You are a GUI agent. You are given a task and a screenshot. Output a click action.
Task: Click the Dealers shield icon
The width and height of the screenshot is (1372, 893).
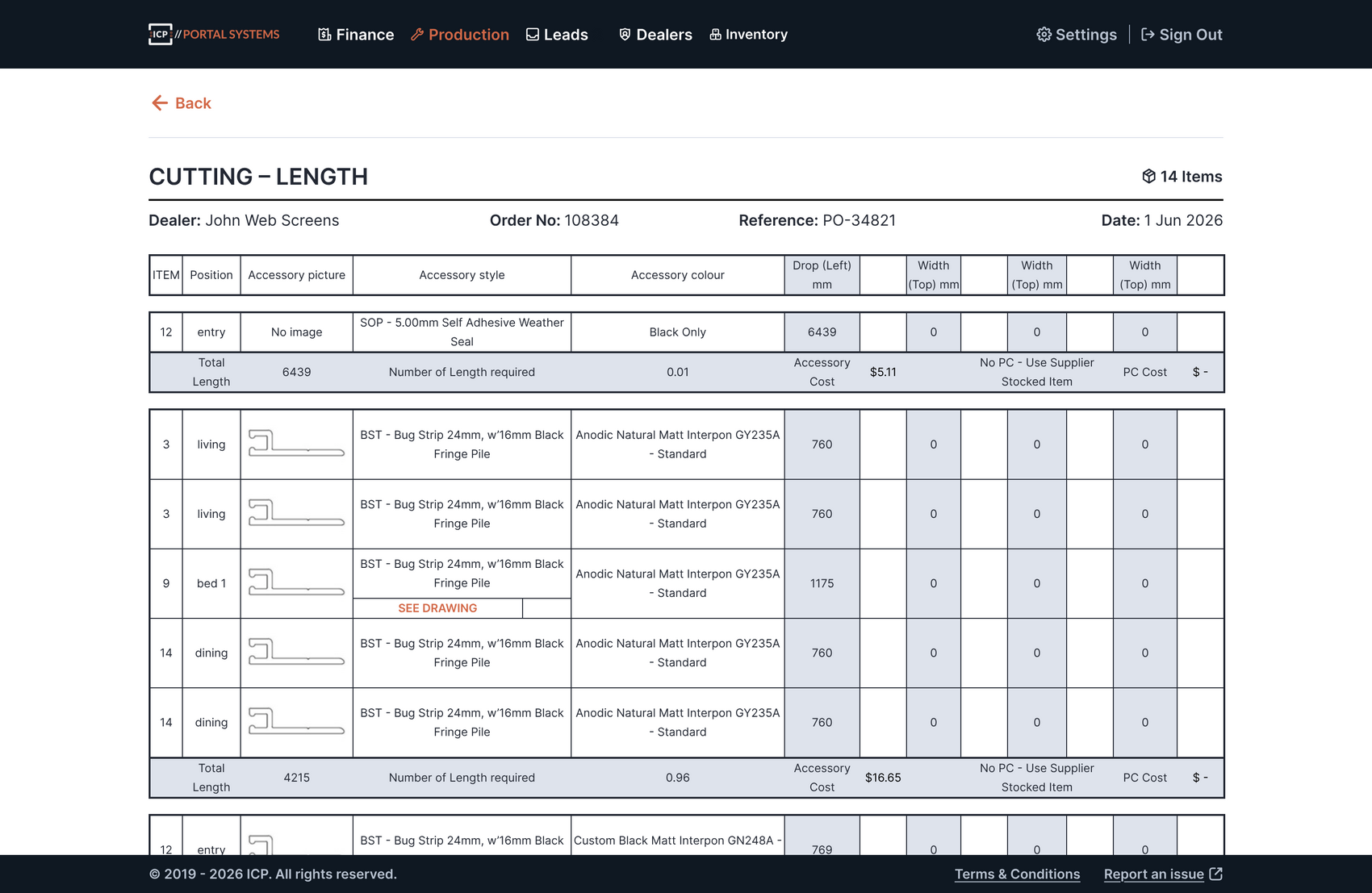point(625,35)
